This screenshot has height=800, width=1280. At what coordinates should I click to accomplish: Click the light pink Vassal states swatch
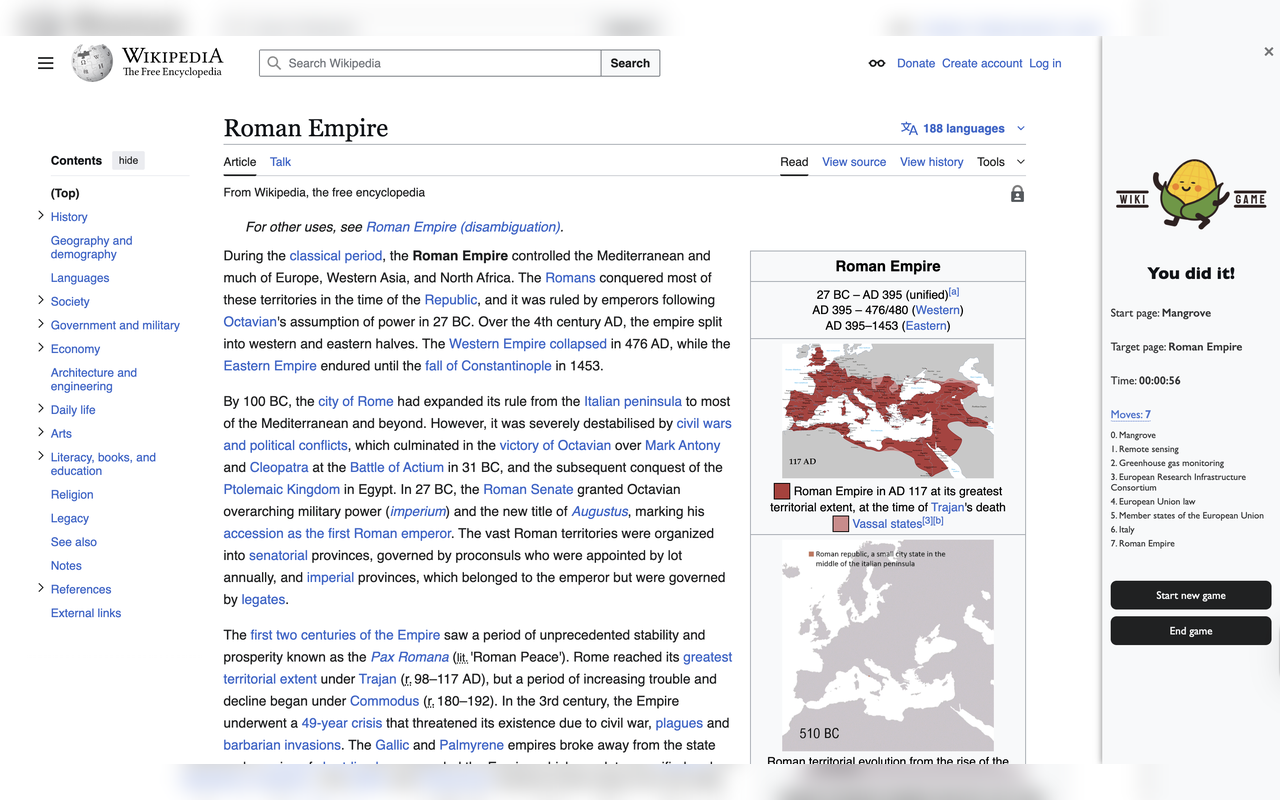(841, 523)
